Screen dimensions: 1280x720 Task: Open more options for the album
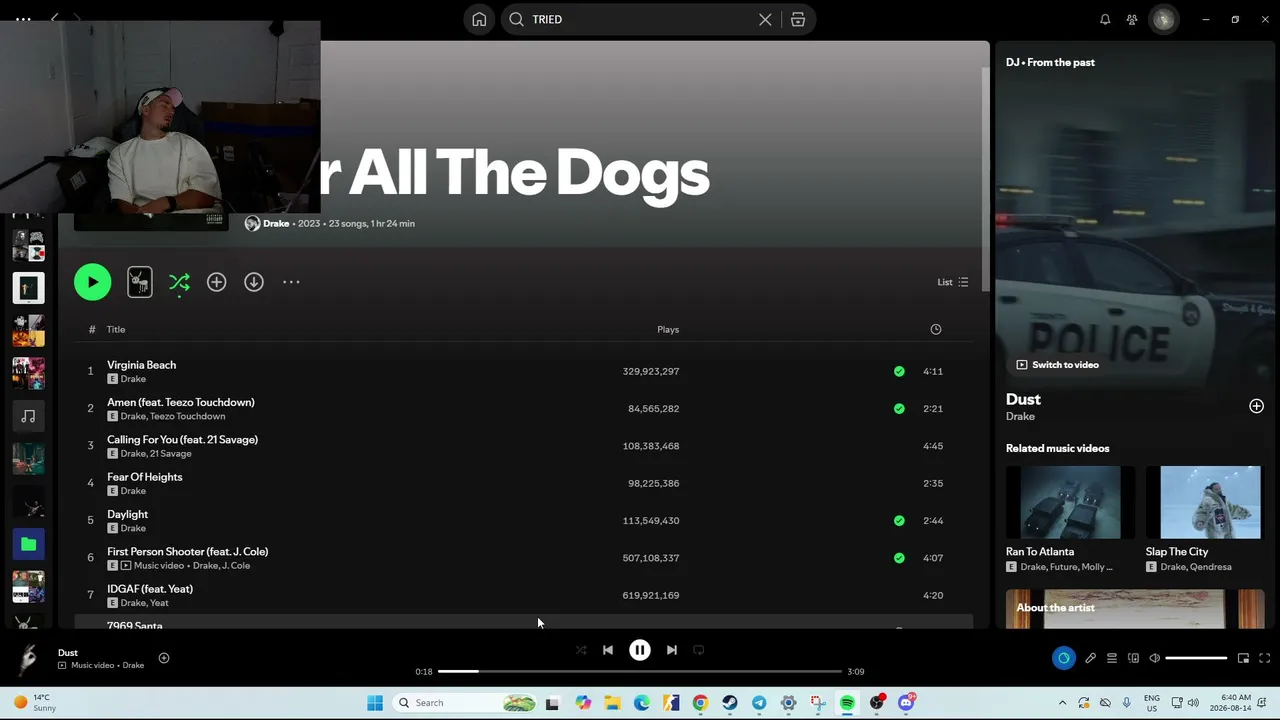(x=291, y=282)
